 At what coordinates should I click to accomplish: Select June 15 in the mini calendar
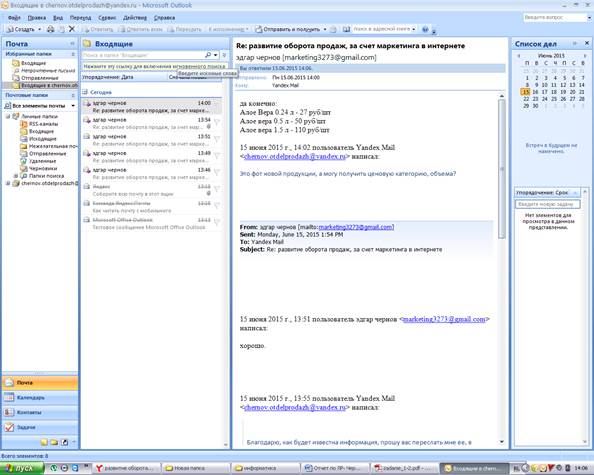(525, 92)
